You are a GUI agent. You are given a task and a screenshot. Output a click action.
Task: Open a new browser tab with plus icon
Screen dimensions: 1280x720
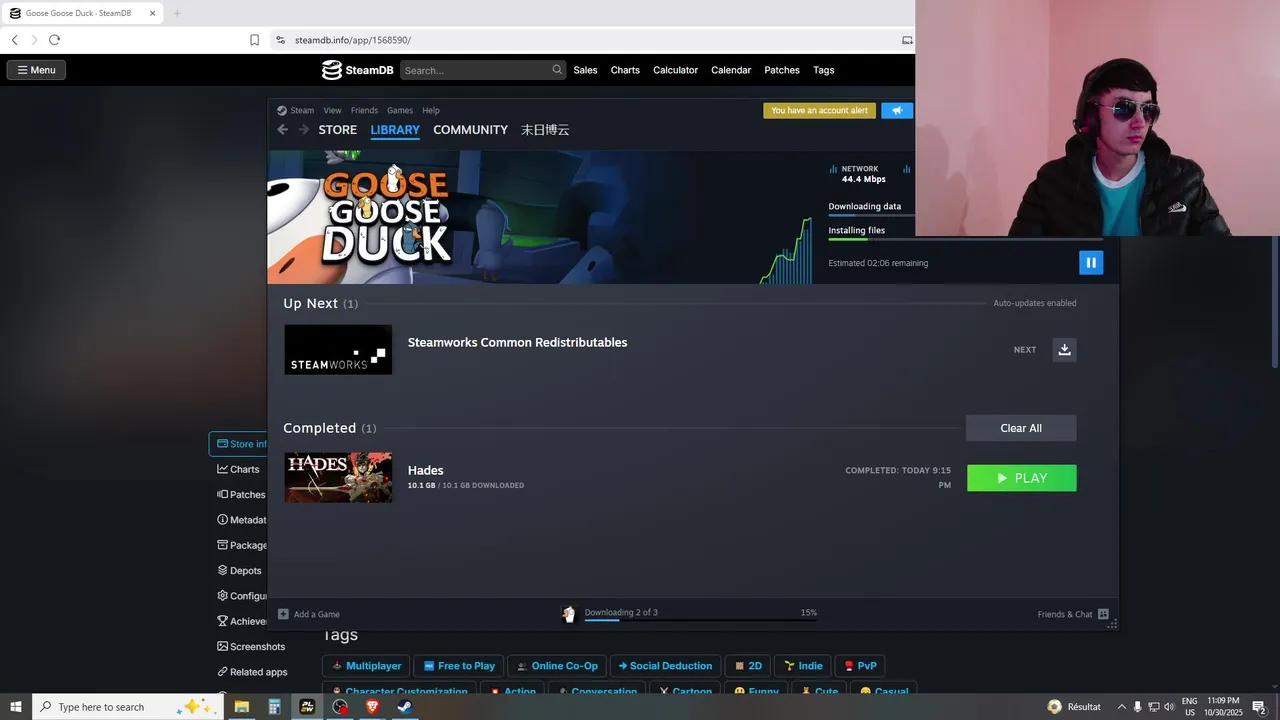[x=177, y=13]
